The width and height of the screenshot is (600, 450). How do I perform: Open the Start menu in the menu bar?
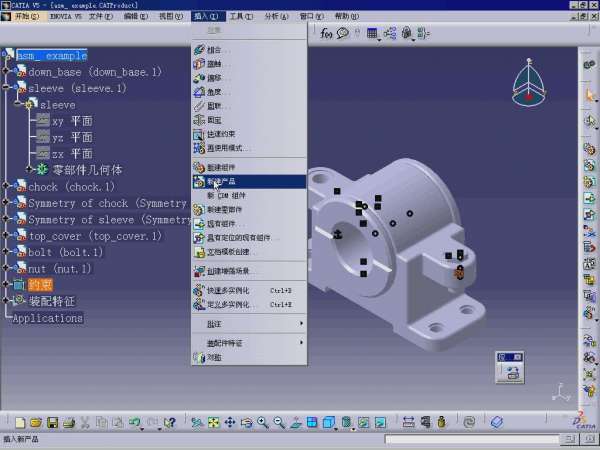26,16
